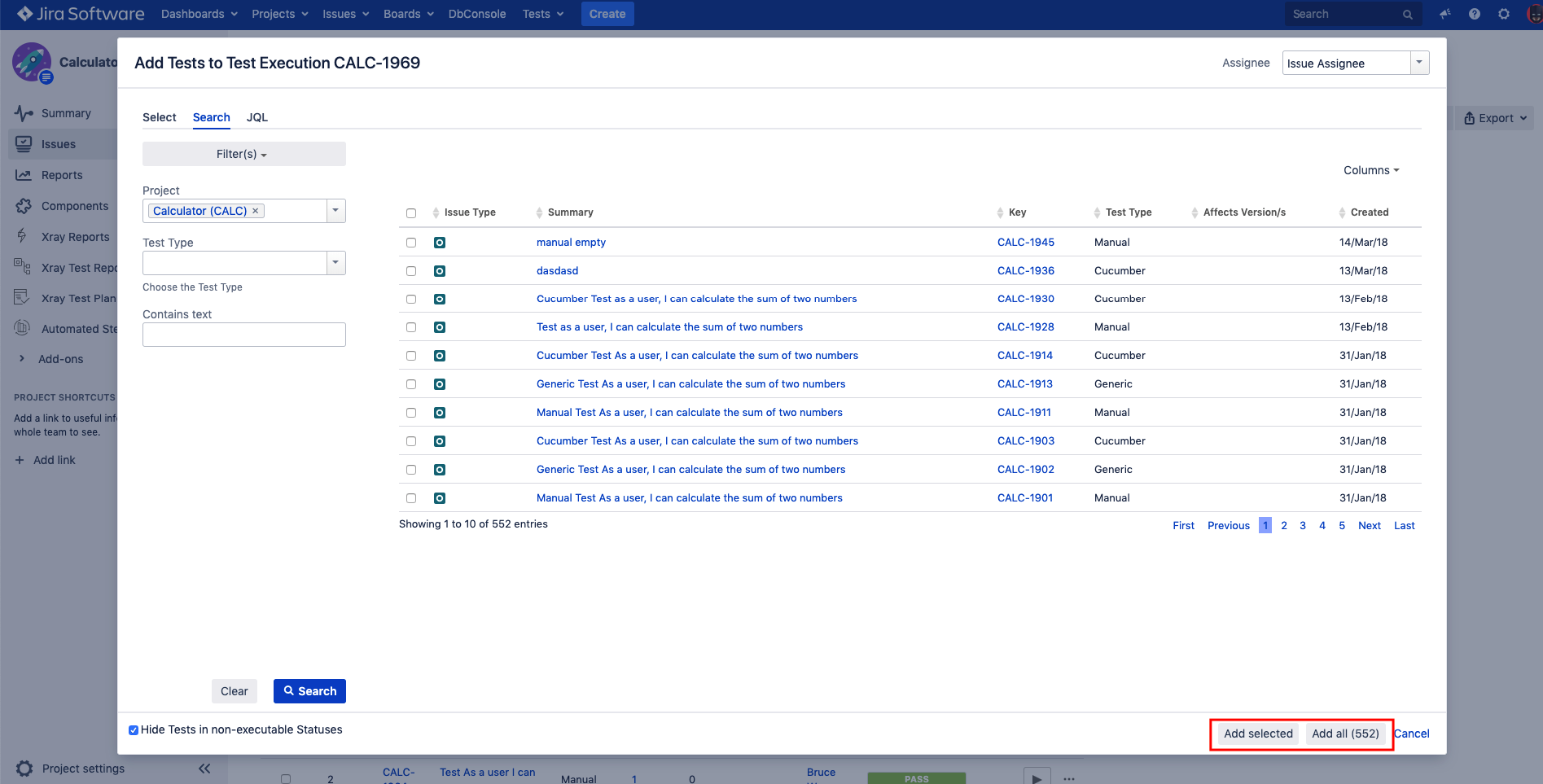Open the Project combo box arrow

335,211
